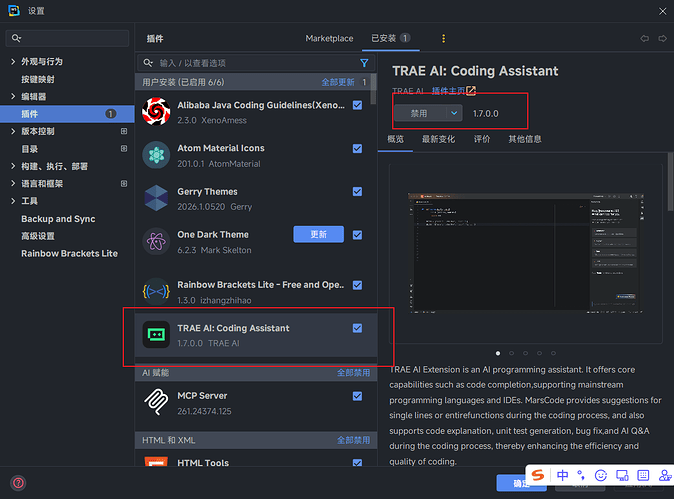Screen dimensions: 674x499
Task: Click the screen tool icon in IME bar
Action: point(622,475)
